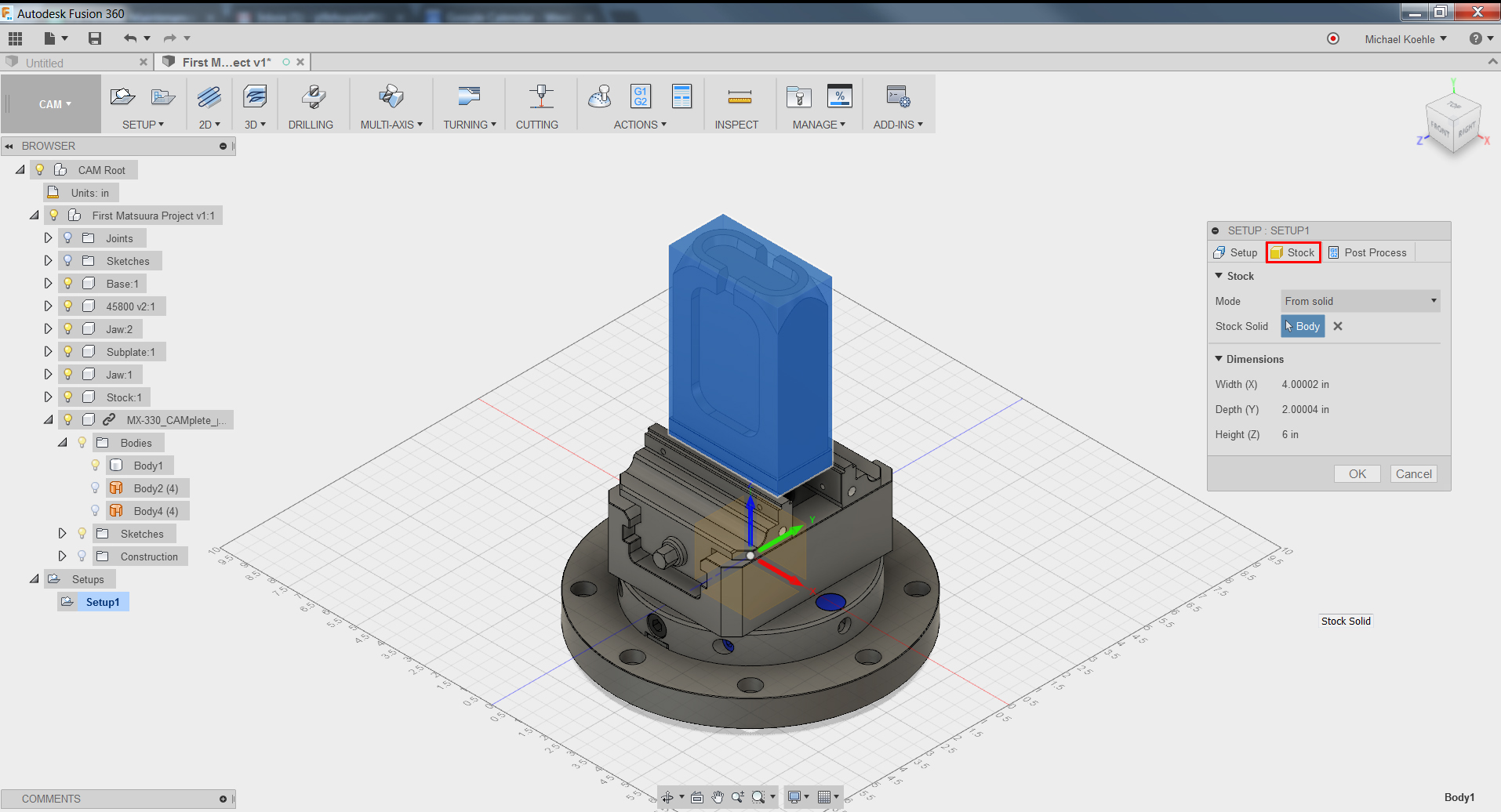Switch to the Untitled document tab
The width and height of the screenshot is (1501, 812).
point(45,63)
